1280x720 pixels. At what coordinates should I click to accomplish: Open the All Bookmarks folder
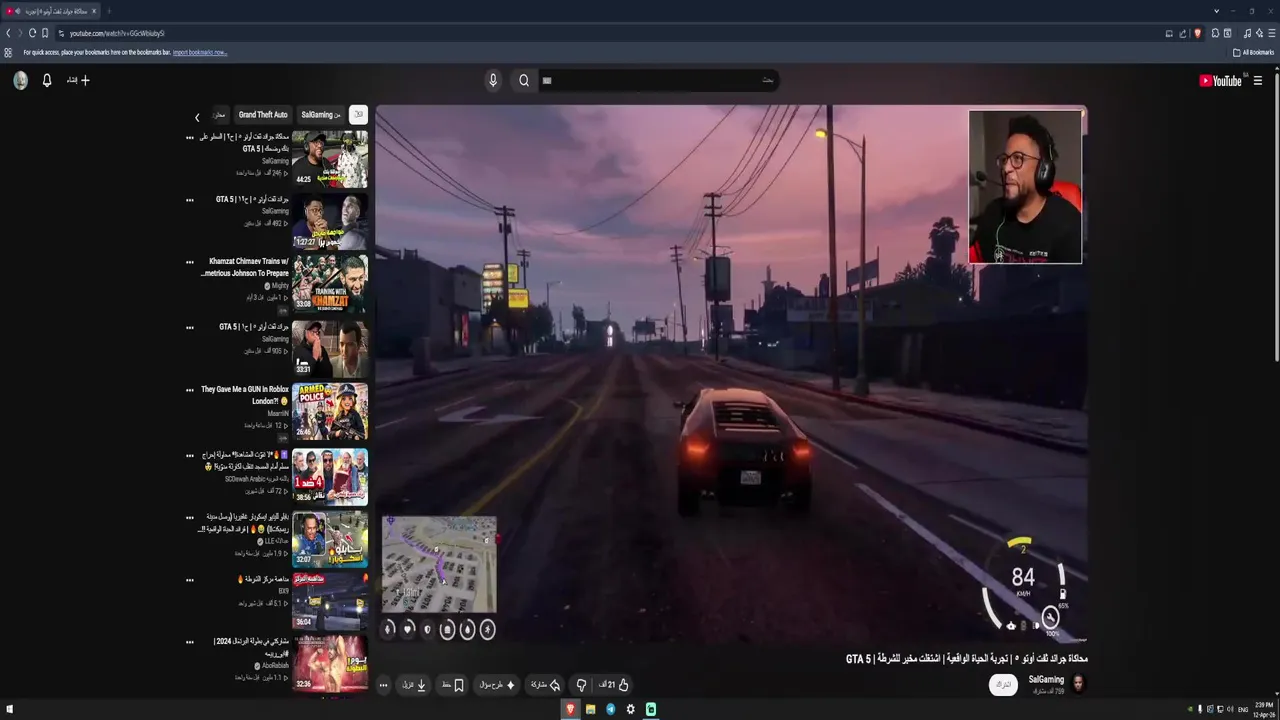(1253, 52)
